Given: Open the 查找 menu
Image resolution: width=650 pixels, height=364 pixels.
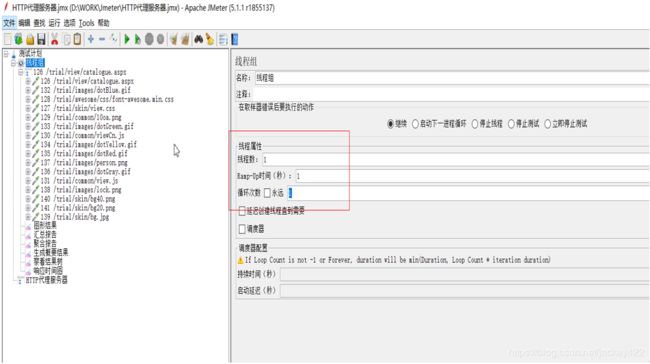Looking at the screenshot, I should (39, 23).
